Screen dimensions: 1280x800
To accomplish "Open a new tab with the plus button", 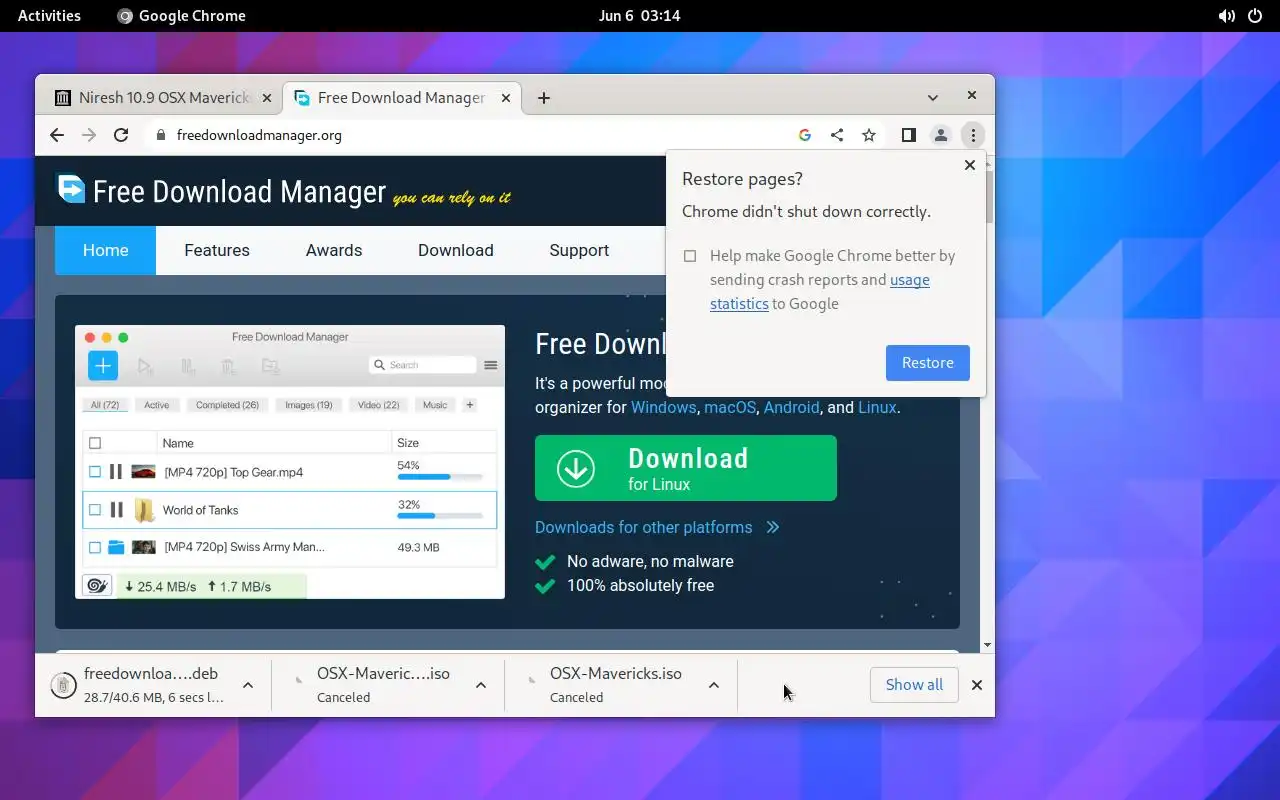I will click(543, 98).
